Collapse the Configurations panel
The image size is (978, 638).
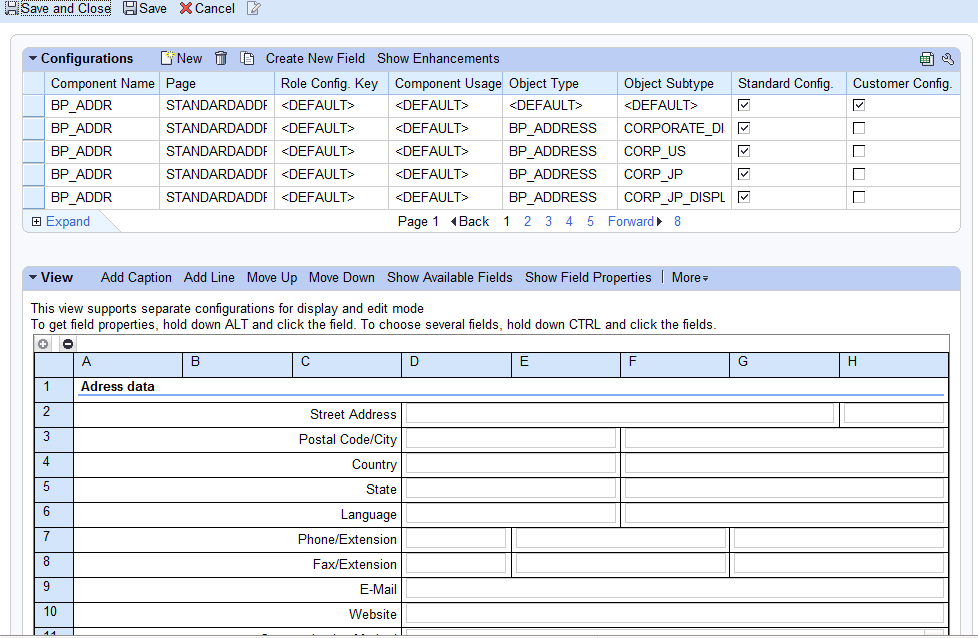click(33, 58)
